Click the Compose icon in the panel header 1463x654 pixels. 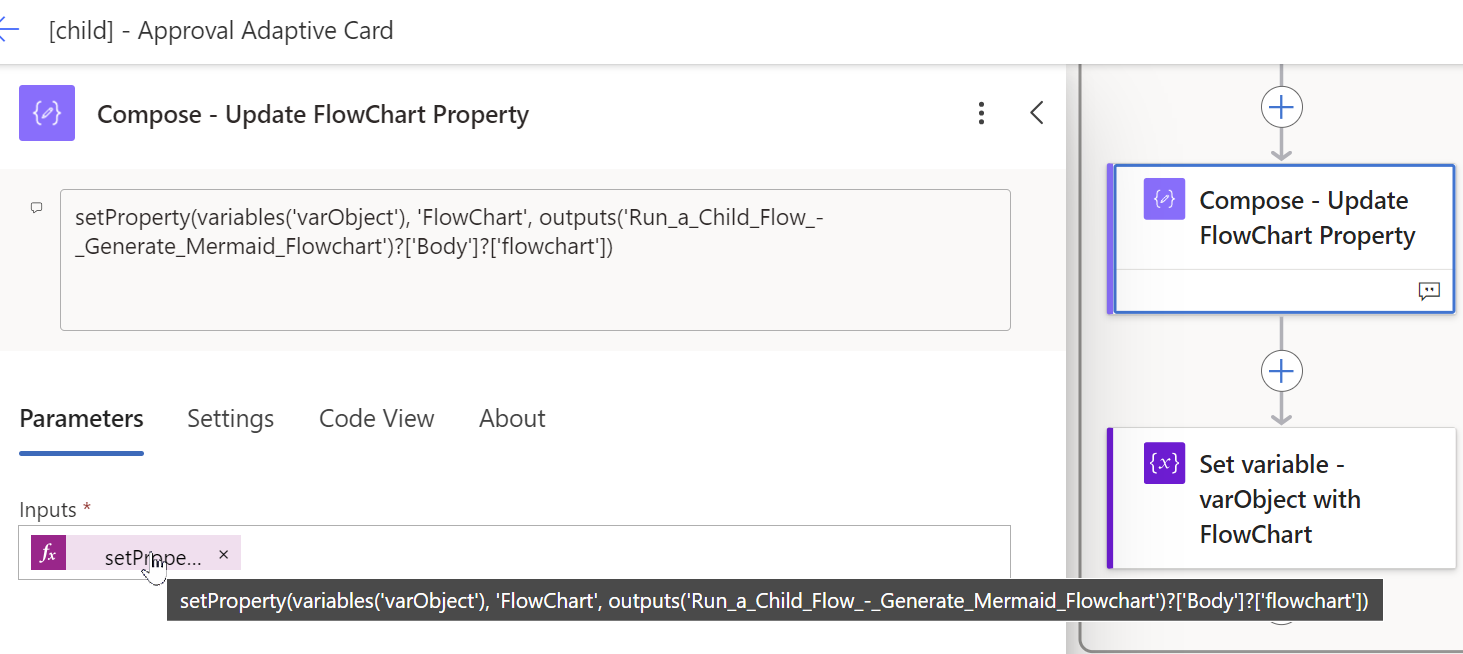point(47,113)
